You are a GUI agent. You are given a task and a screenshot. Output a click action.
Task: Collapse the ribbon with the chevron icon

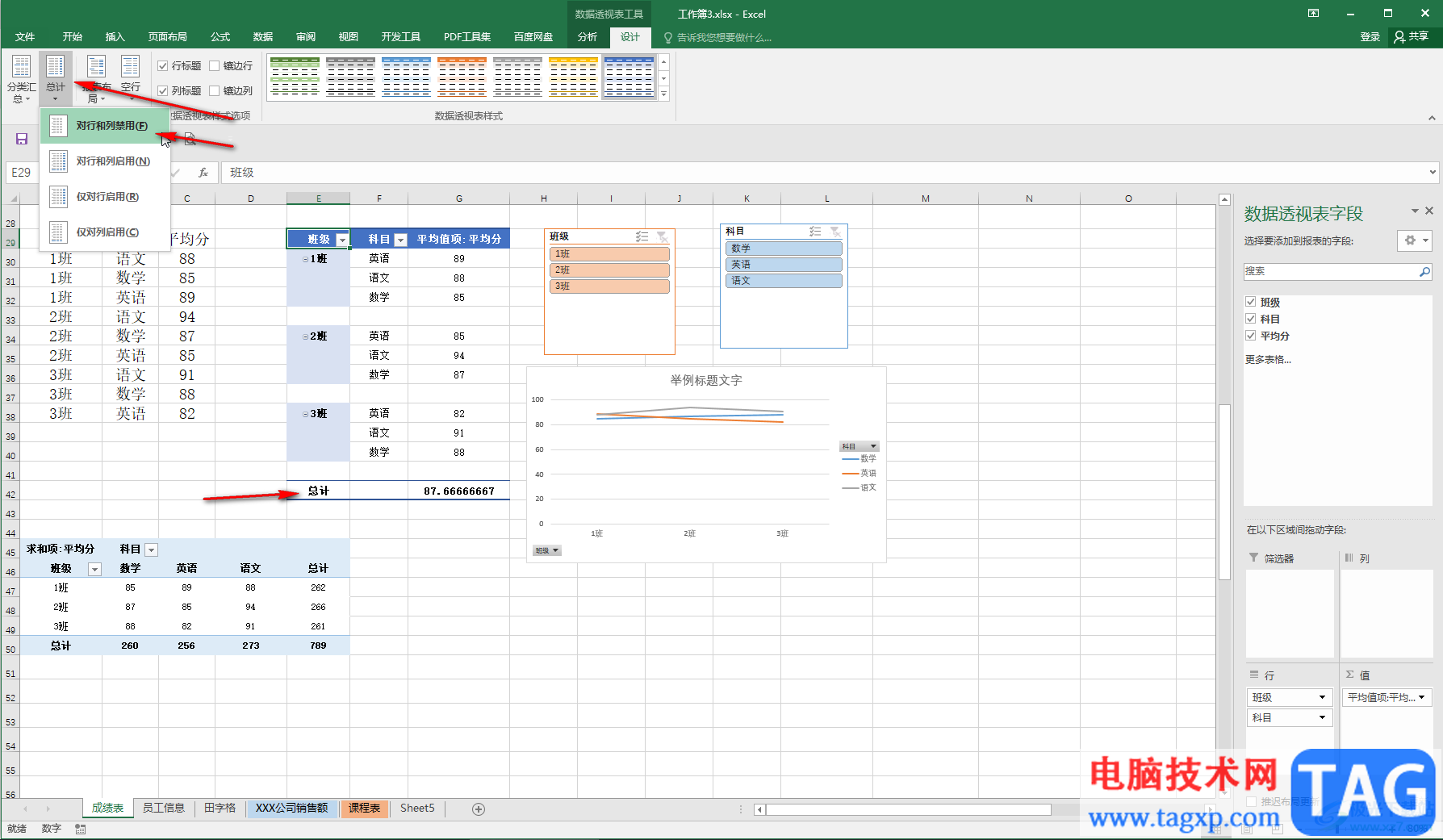[1432, 118]
